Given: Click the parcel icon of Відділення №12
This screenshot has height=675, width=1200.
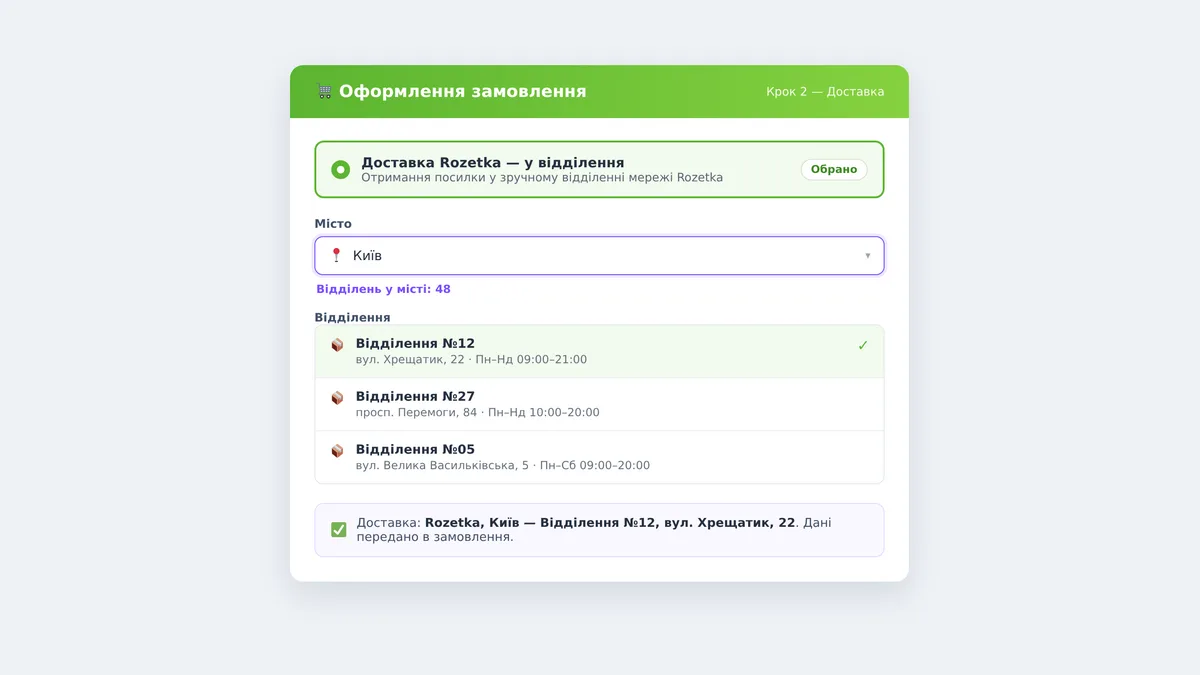Looking at the screenshot, I should [337, 344].
